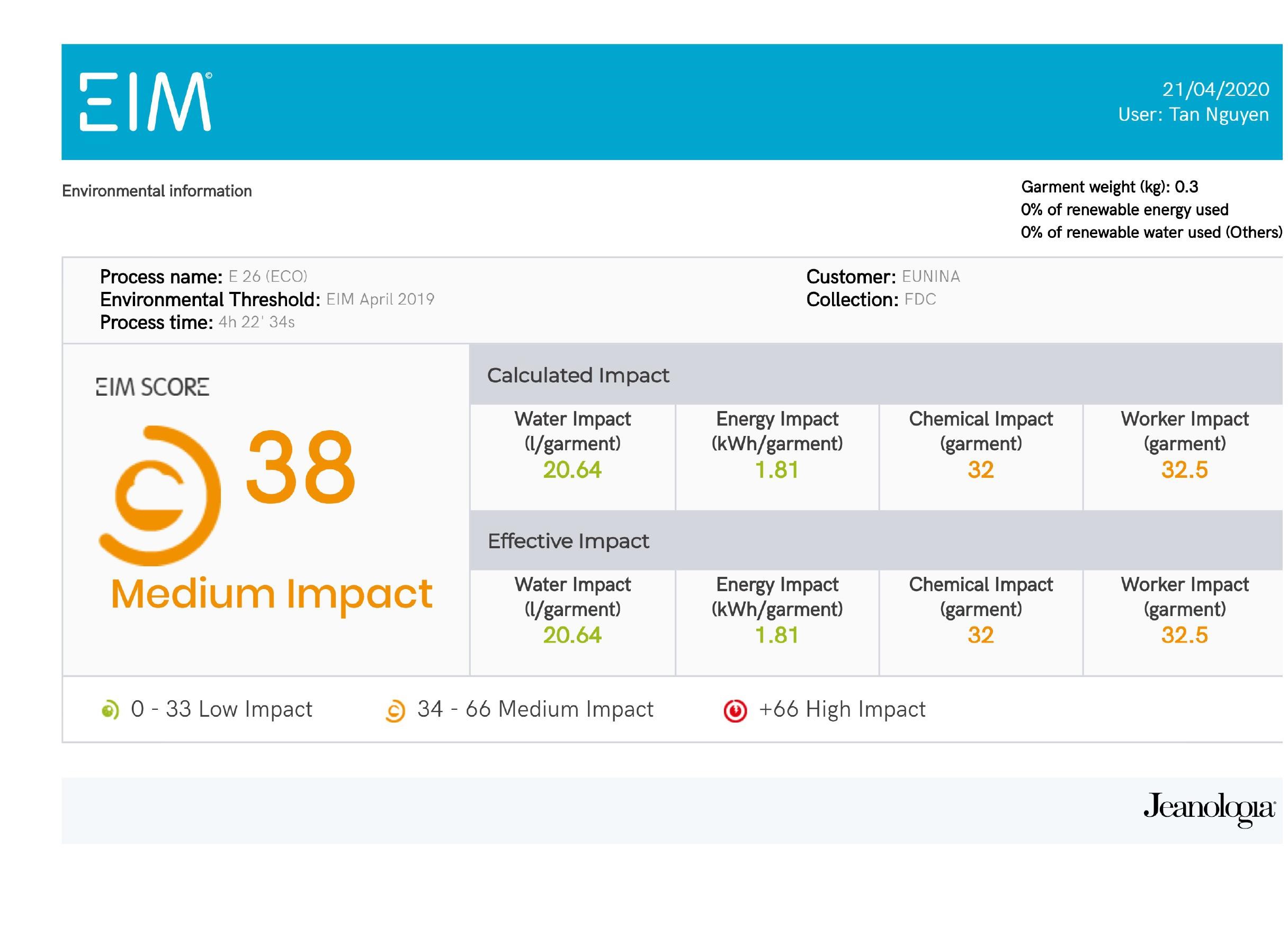The image size is (1288, 945).
Task: Click the EIM SCORE heading logo
Action: (x=153, y=387)
